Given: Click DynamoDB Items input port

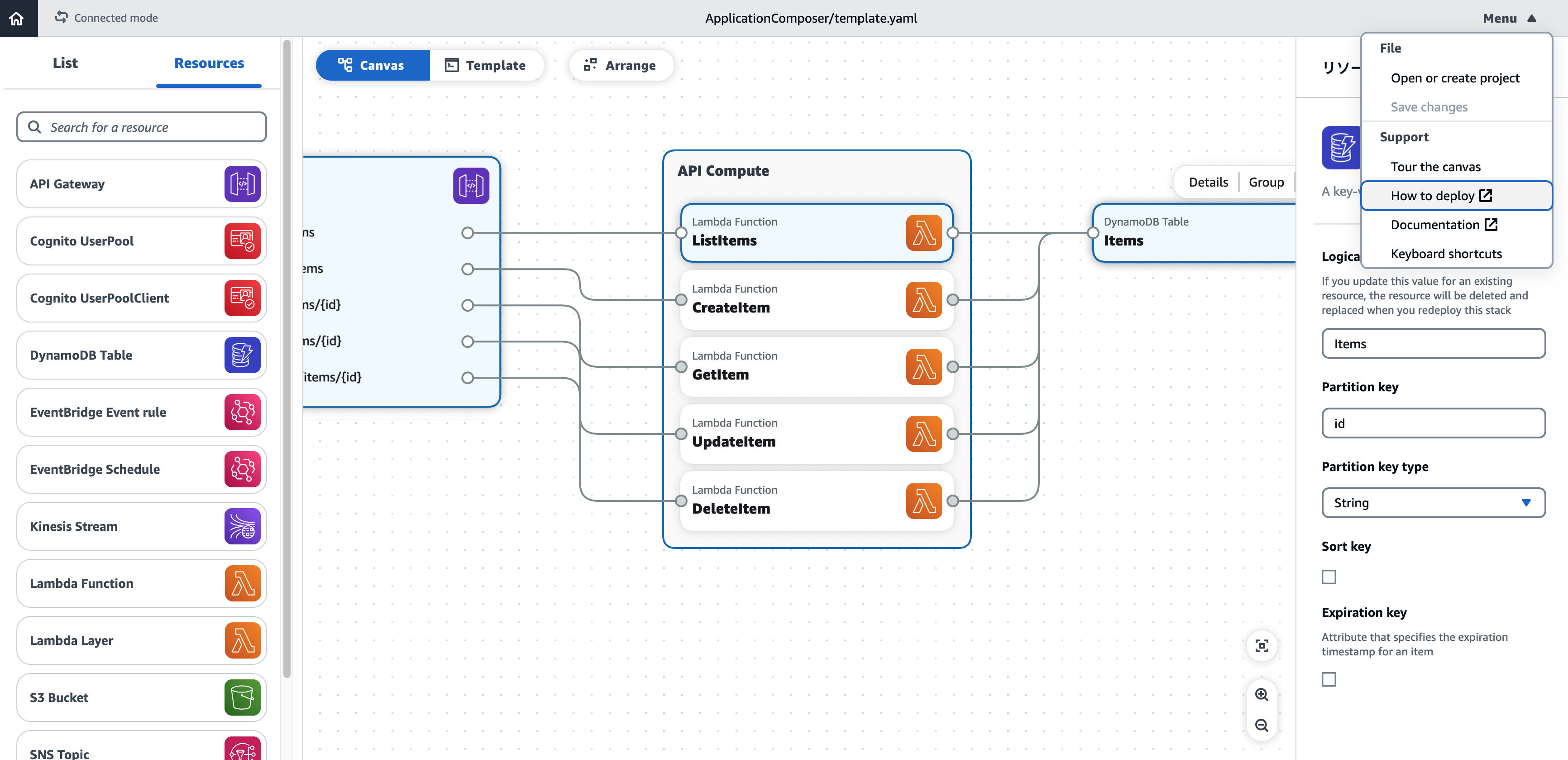Looking at the screenshot, I should pos(1093,233).
